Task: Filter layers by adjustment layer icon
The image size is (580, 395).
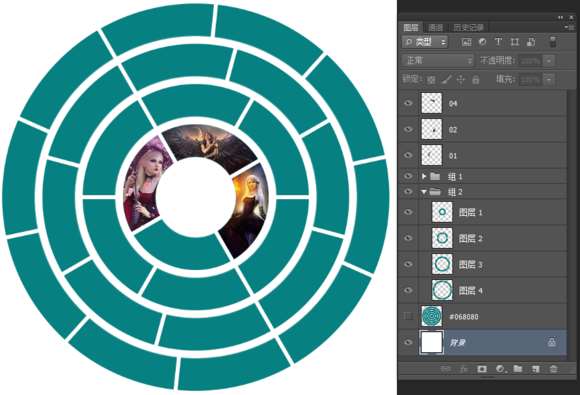Action: pyautogui.click(x=482, y=42)
